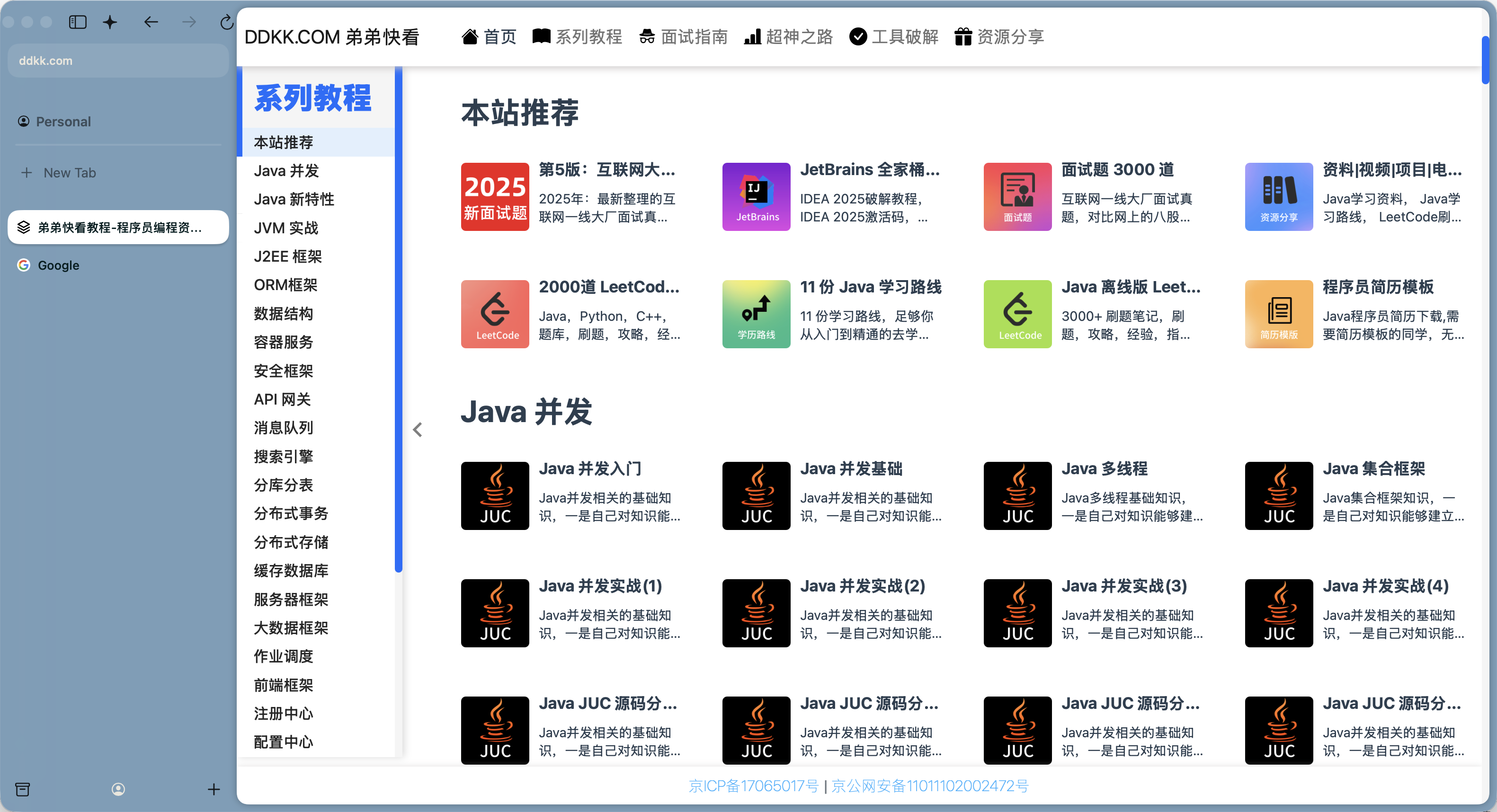Open the 学历路线 green thumbnail icon
Screen dimensions: 1497x812
click(x=756, y=314)
